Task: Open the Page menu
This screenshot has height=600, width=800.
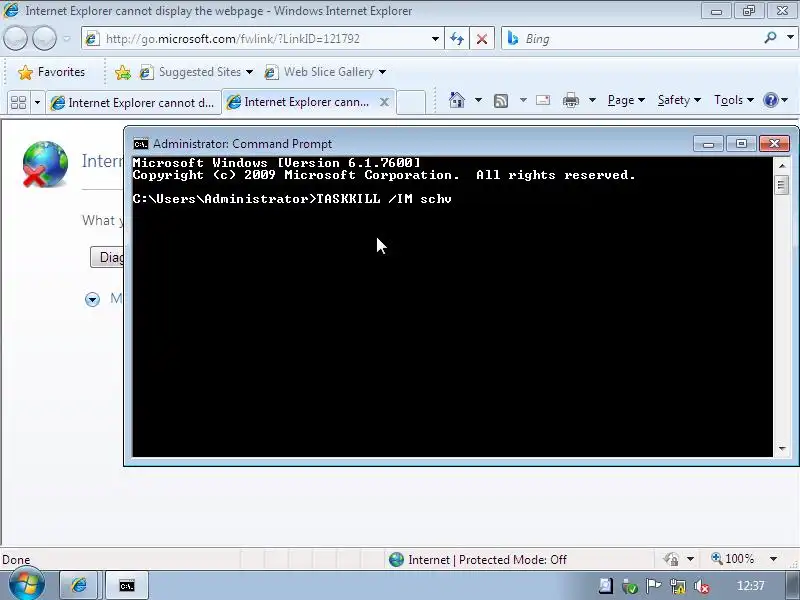Action: click(x=626, y=100)
